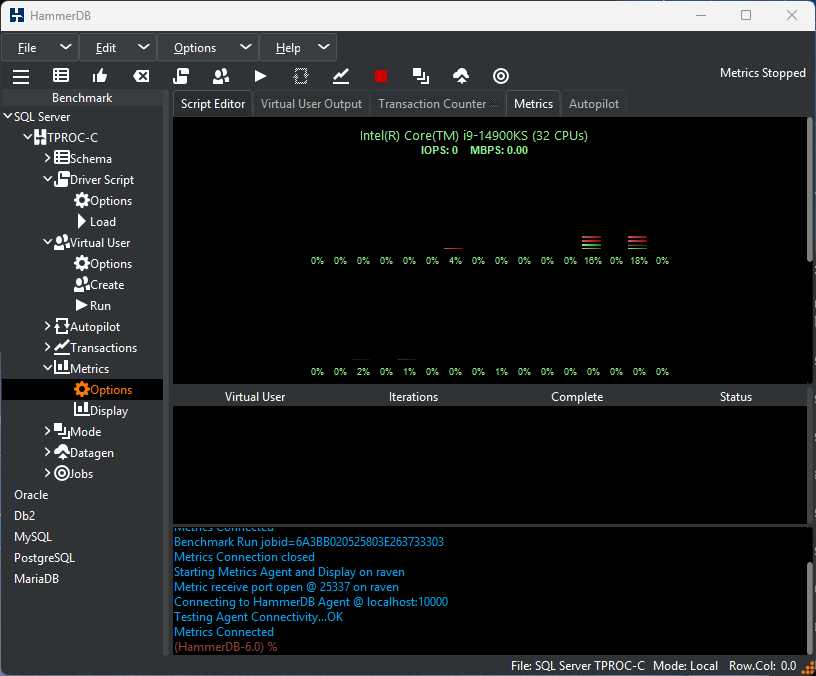This screenshot has width=816, height=676.
Task: Click the thumbs-up test connection icon
Action: click(100, 76)
